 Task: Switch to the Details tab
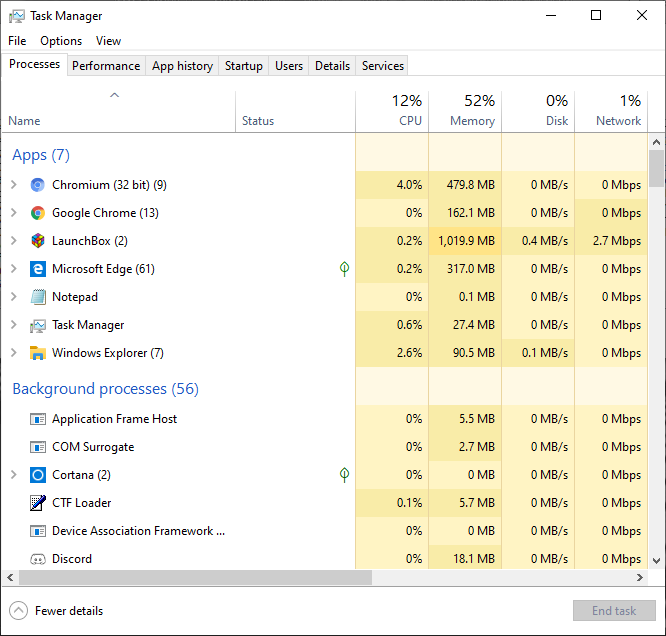tap(333, 66)
